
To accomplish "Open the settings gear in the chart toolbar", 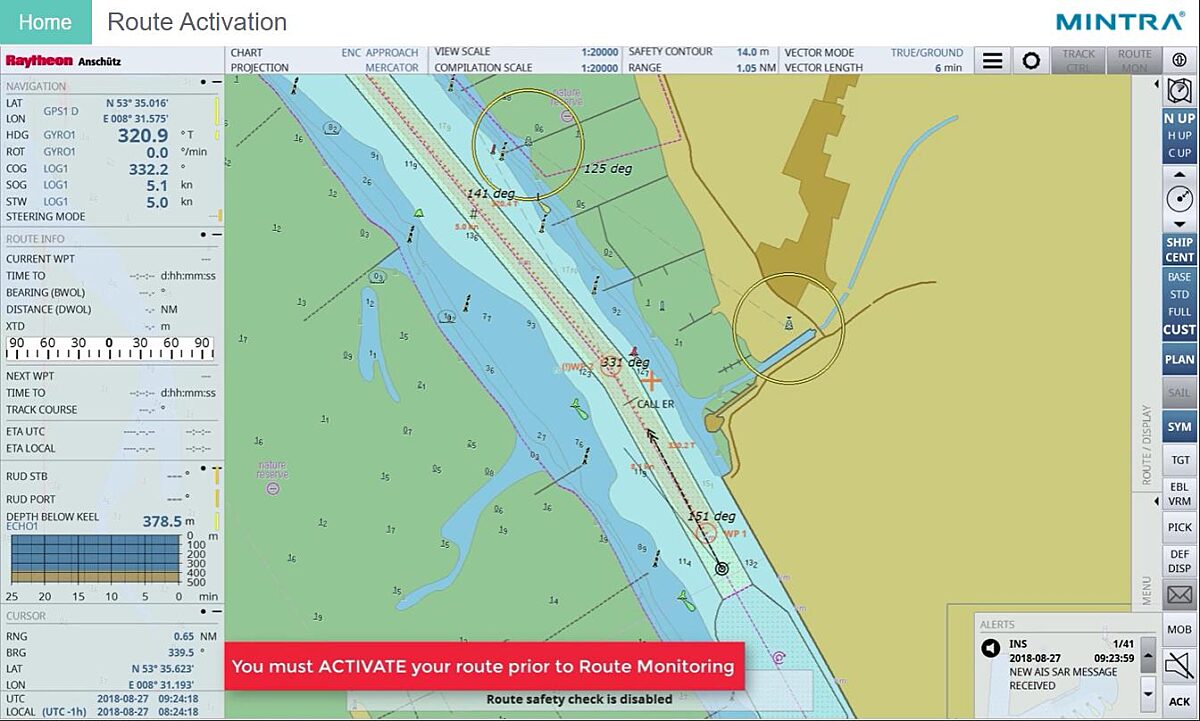I will [x=1031, y=61].
